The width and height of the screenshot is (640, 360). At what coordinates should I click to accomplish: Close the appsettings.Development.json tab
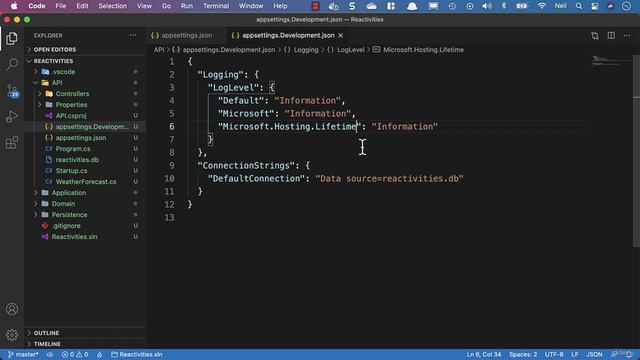(x=340, y=36)
